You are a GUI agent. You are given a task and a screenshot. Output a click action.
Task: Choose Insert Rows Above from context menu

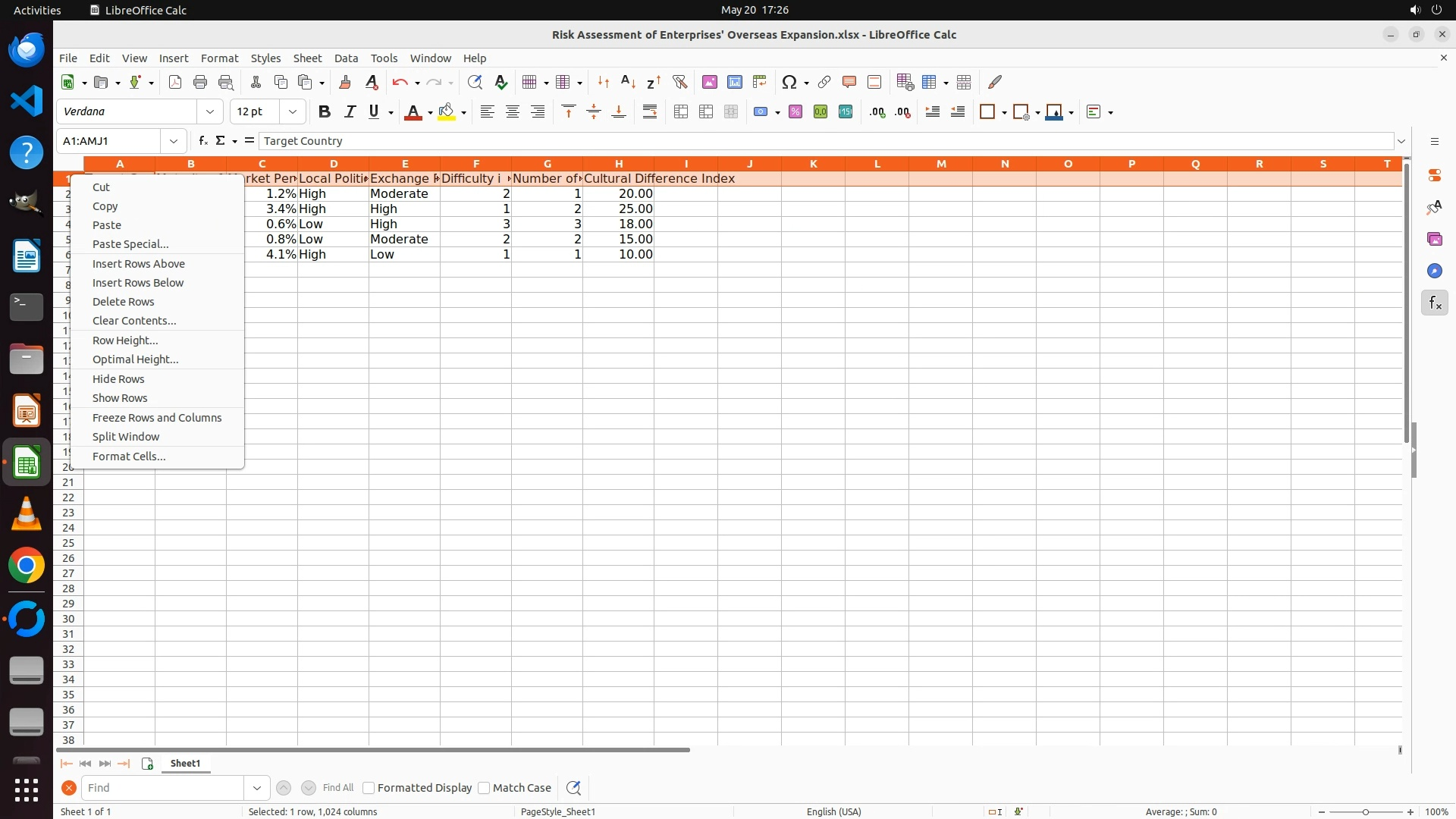(139, 264)
